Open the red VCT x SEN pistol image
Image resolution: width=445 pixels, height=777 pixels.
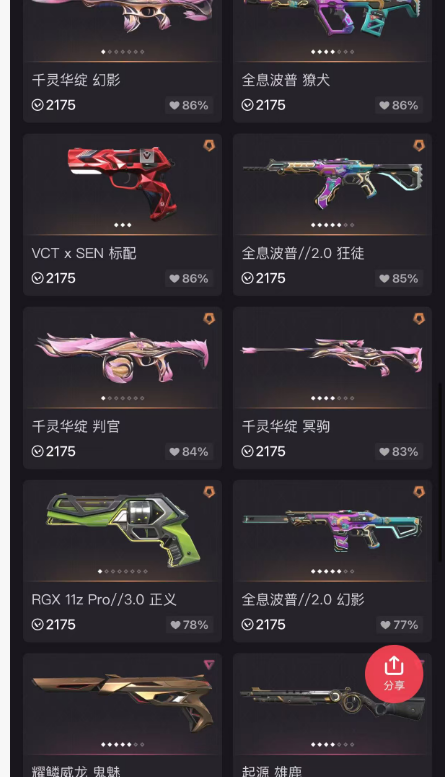pos(122,181)
